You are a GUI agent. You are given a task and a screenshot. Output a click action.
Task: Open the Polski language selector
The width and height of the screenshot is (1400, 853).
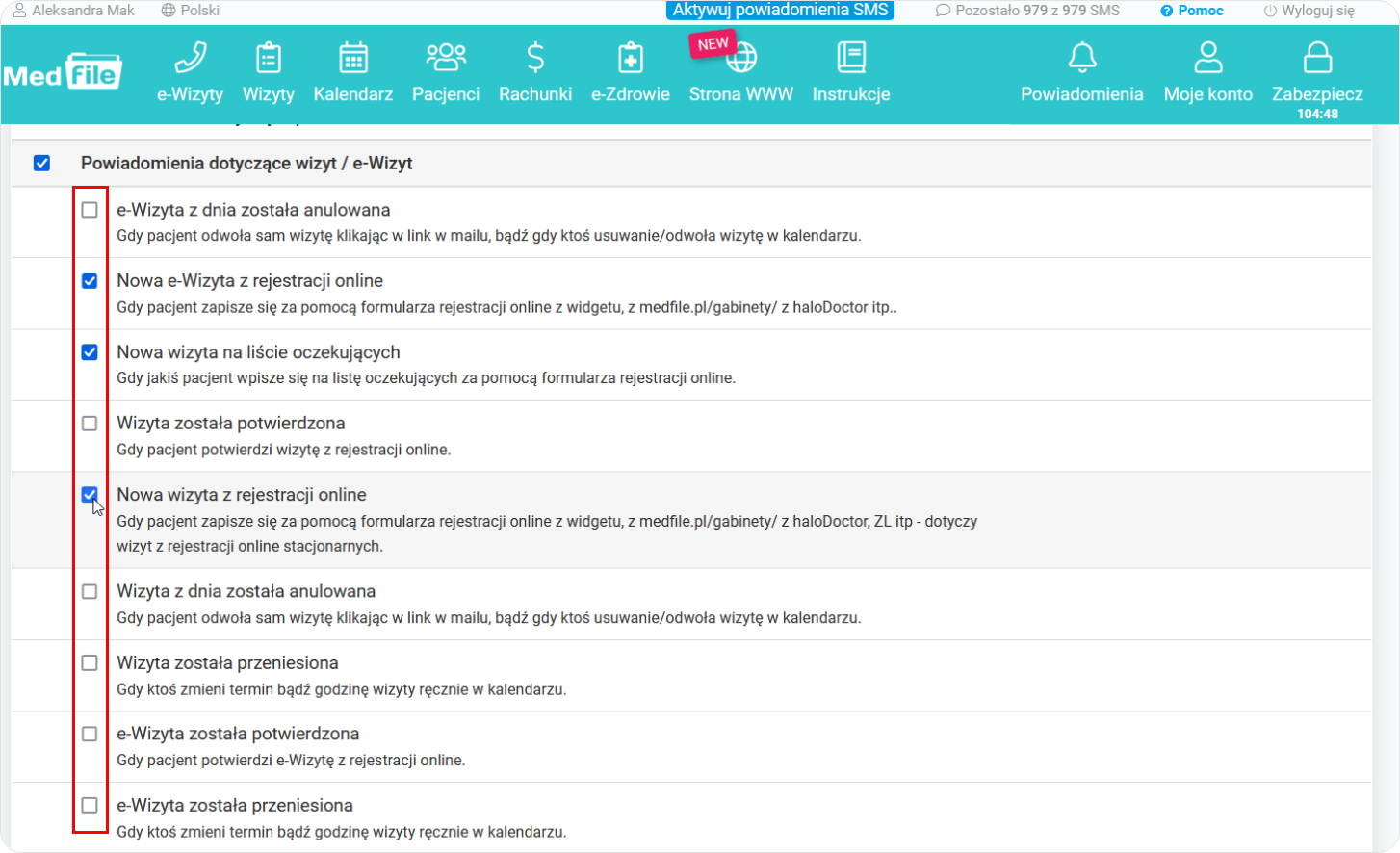(191, 11)
